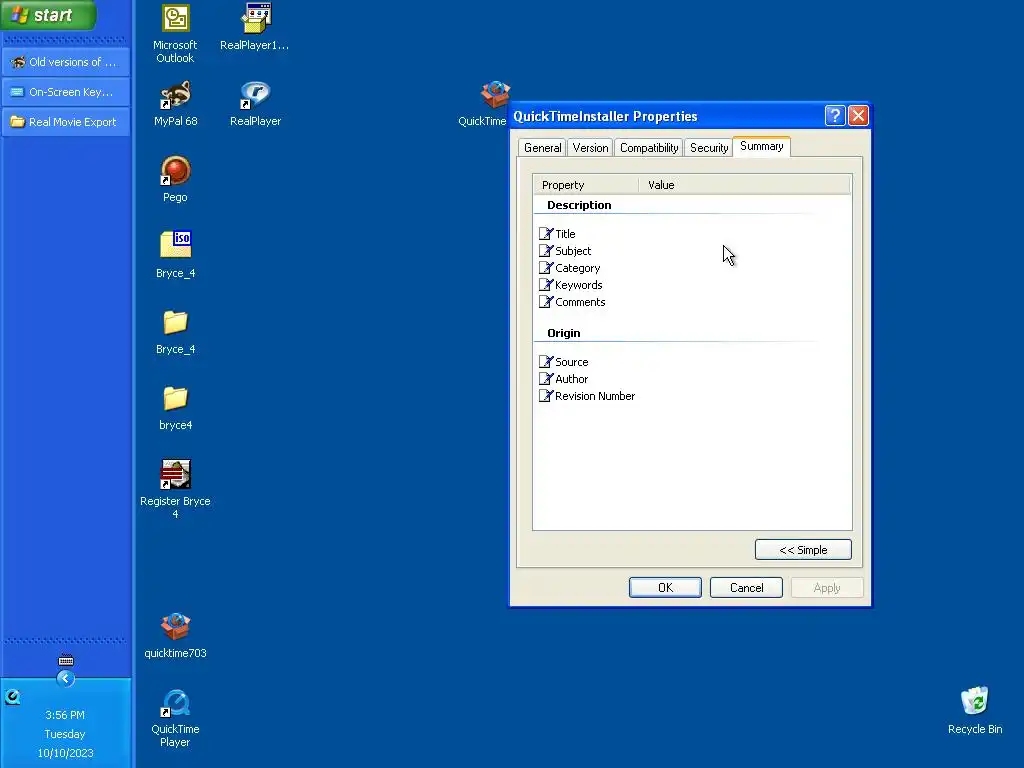Click the edit icon next to Category
1024x768 pixels.
point(546,267)
